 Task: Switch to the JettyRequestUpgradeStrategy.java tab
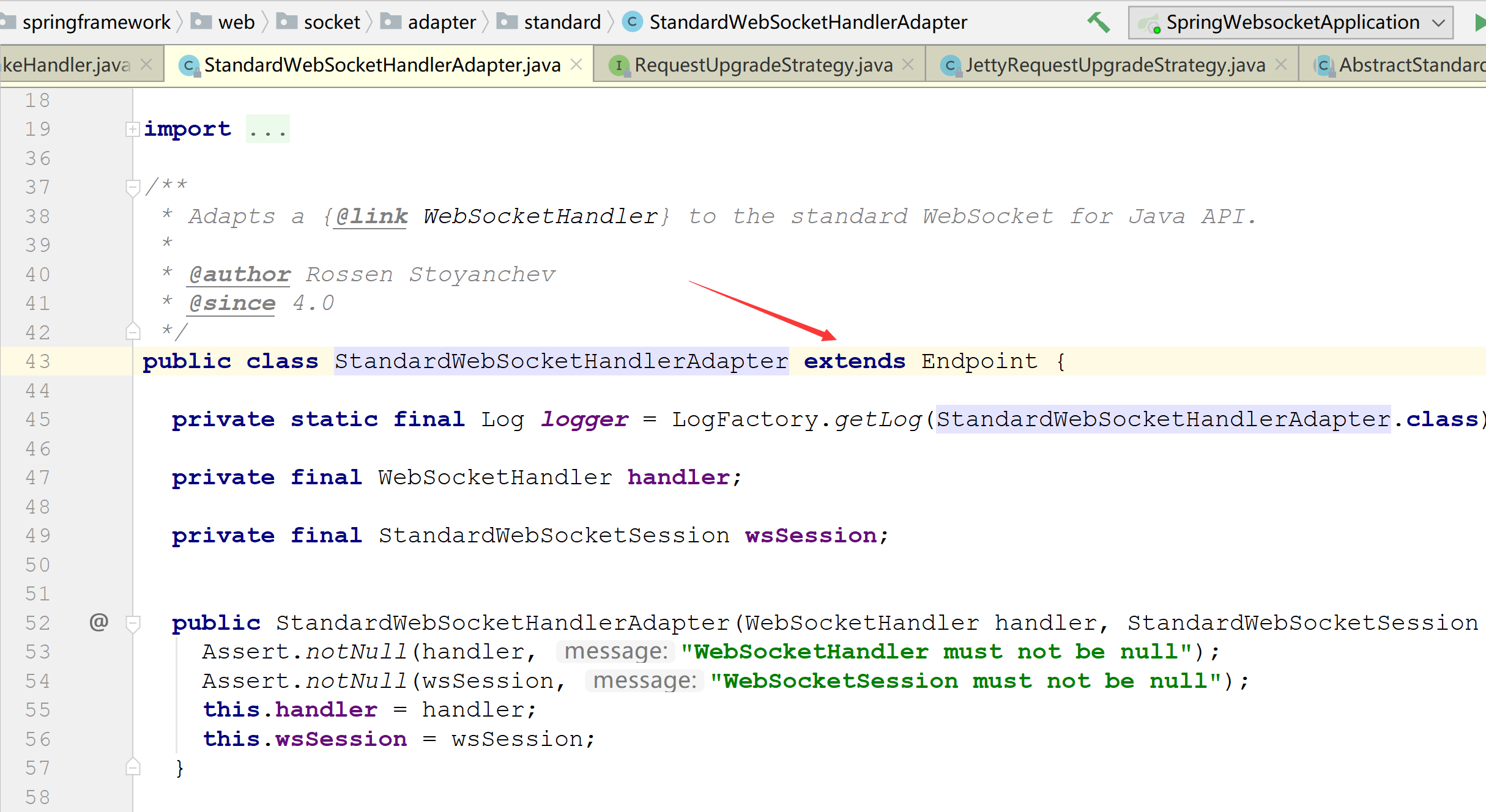tap(1115, 65)
